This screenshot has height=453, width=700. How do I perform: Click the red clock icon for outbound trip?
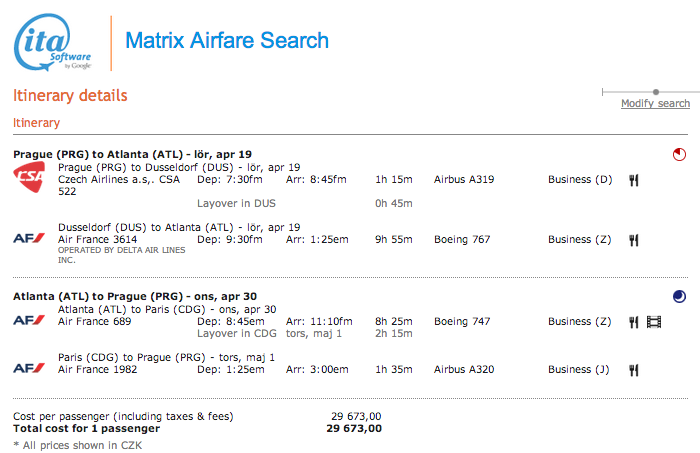tap(679, 154)
